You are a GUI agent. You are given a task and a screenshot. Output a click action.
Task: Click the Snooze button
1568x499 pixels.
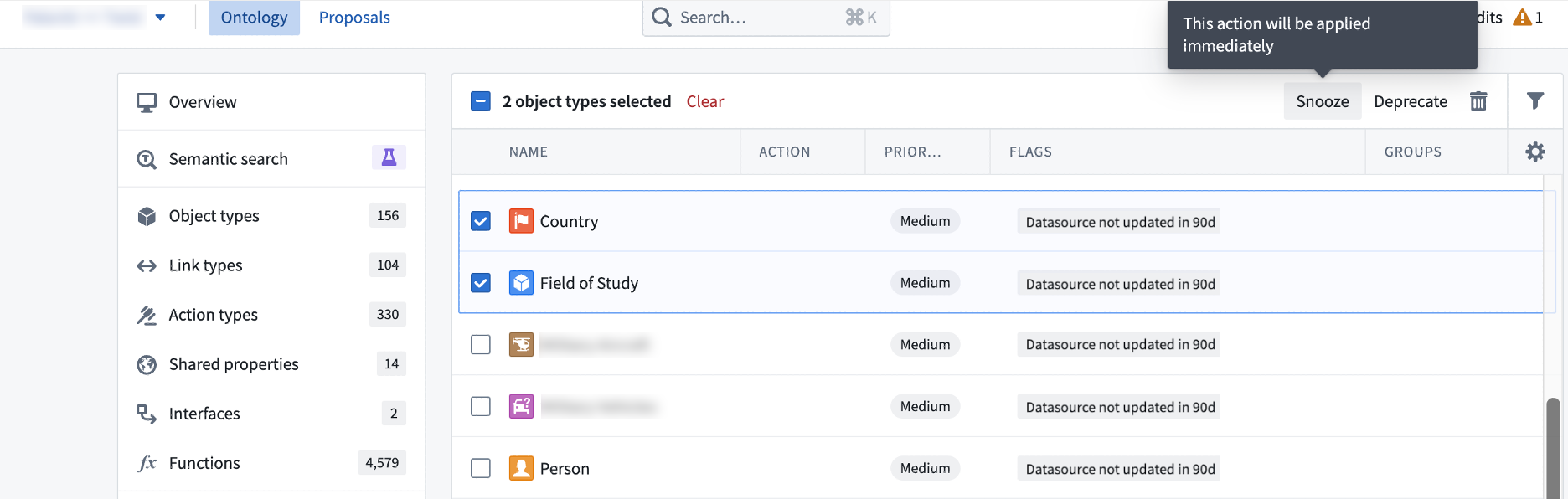click(x=1323, y=101)
